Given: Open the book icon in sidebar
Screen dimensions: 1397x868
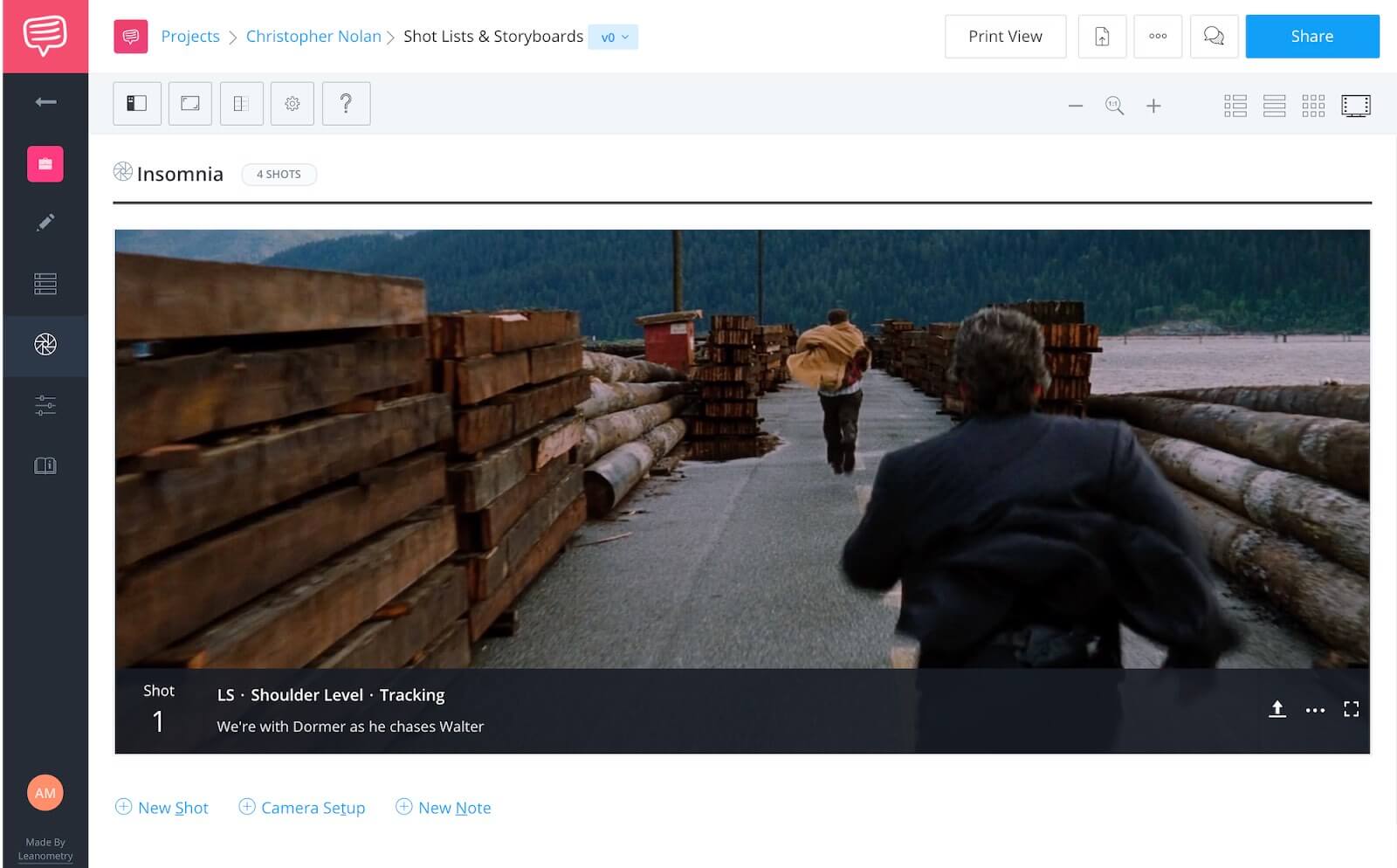Looking at the screenshot, I should tap(45, 465).
